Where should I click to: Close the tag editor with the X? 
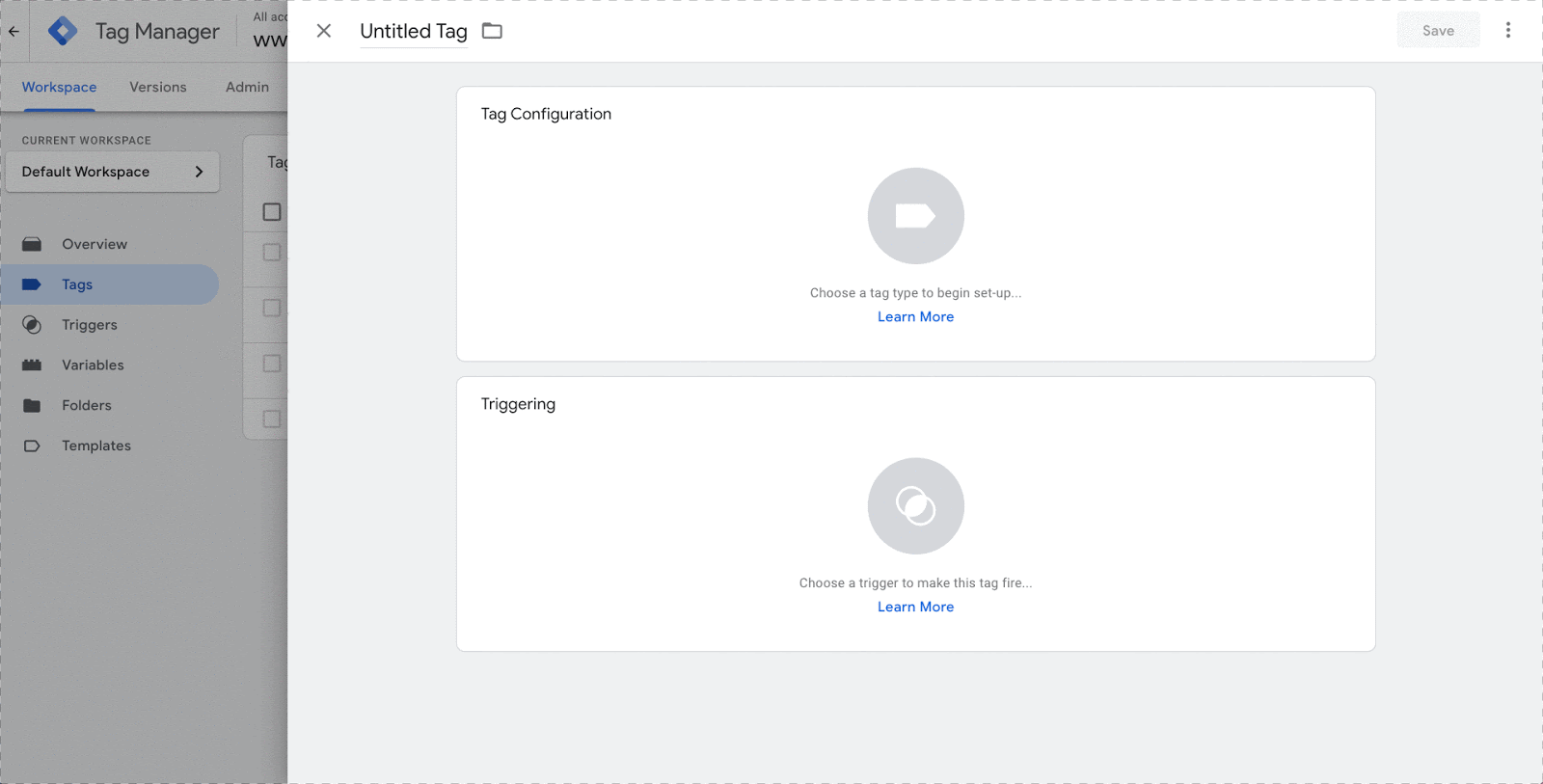click(x=324, y=31)
